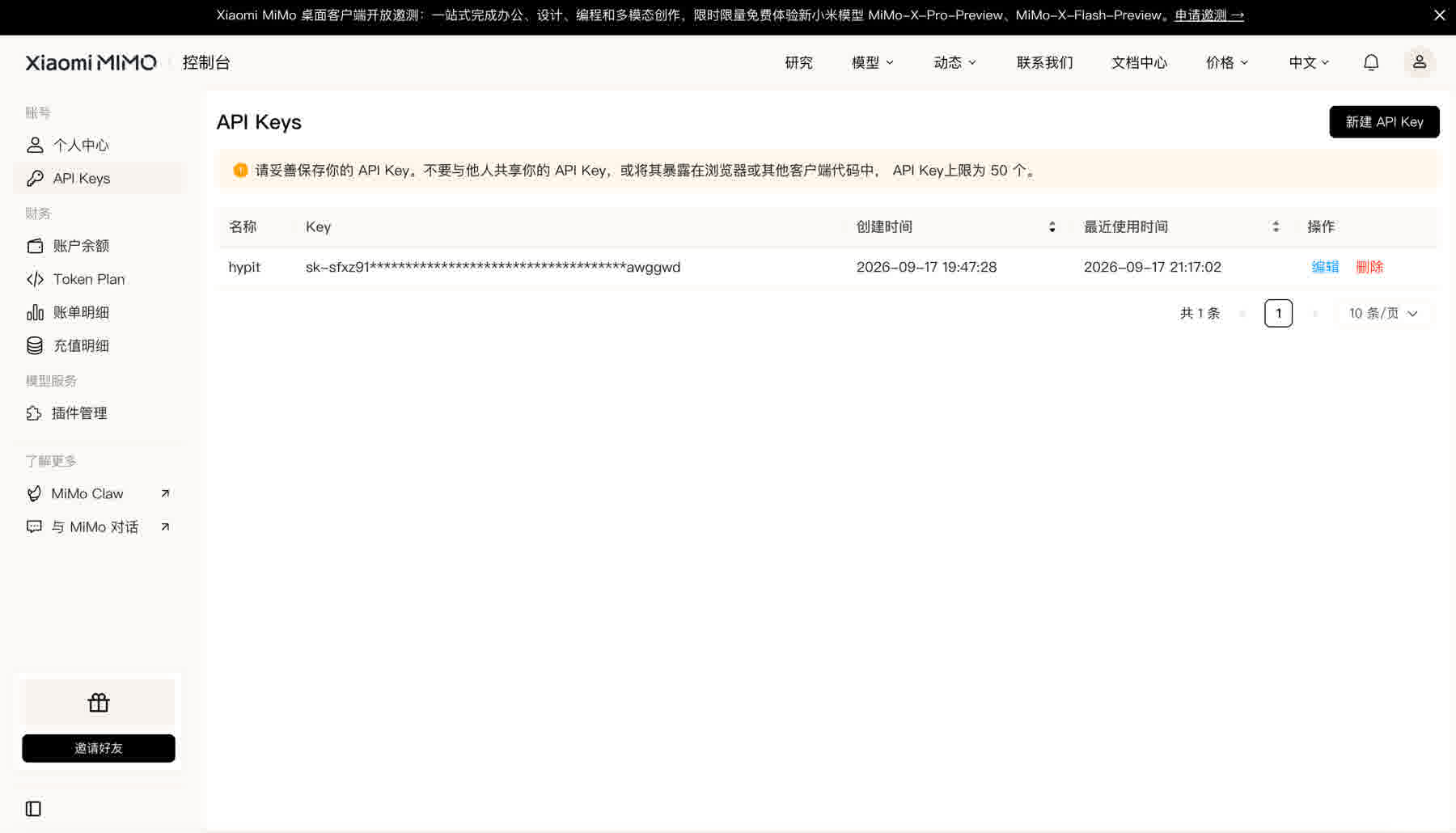This screenshot has width=1456, height=833.
Task: Expand the 模型 dropdown menu
Action: coord(872,62)
